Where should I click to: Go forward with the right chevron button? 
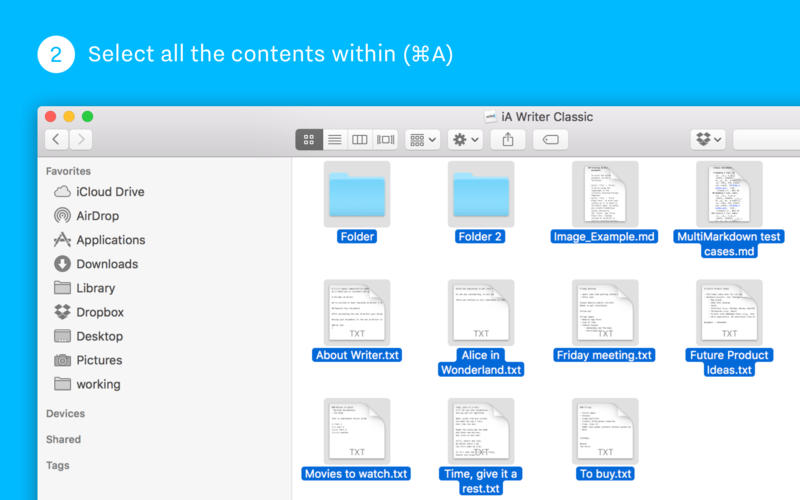tap(81, 139)
